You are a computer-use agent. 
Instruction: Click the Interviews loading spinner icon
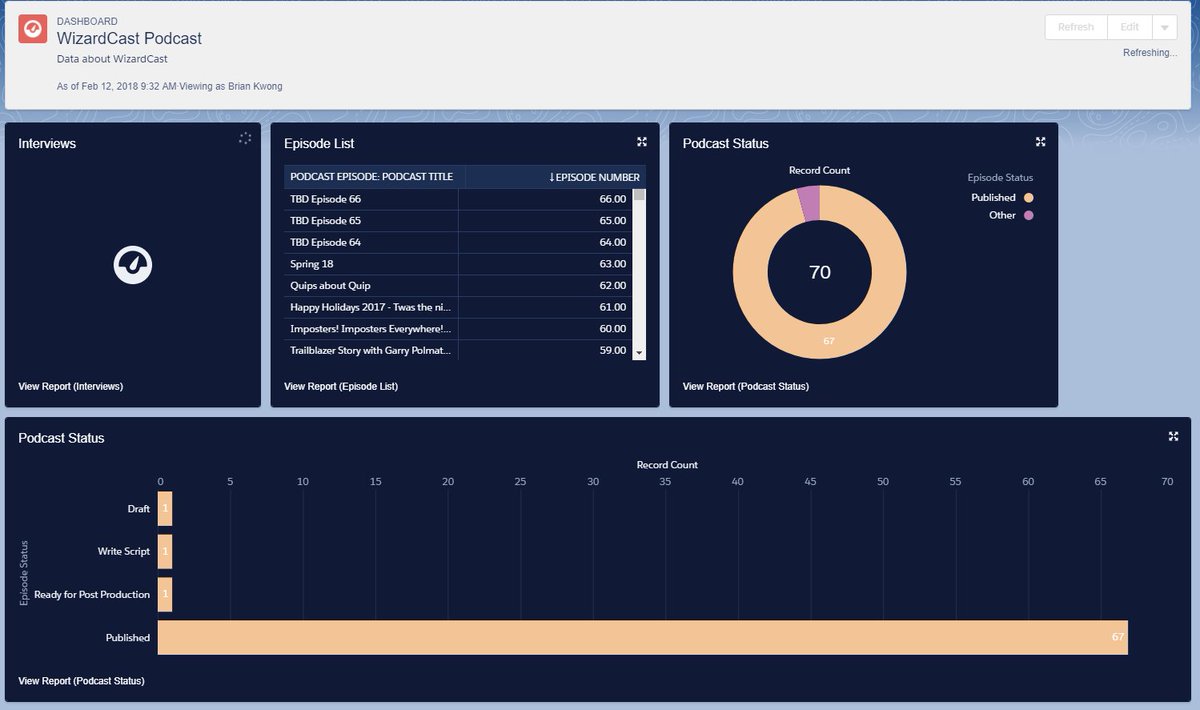[245, 138]
